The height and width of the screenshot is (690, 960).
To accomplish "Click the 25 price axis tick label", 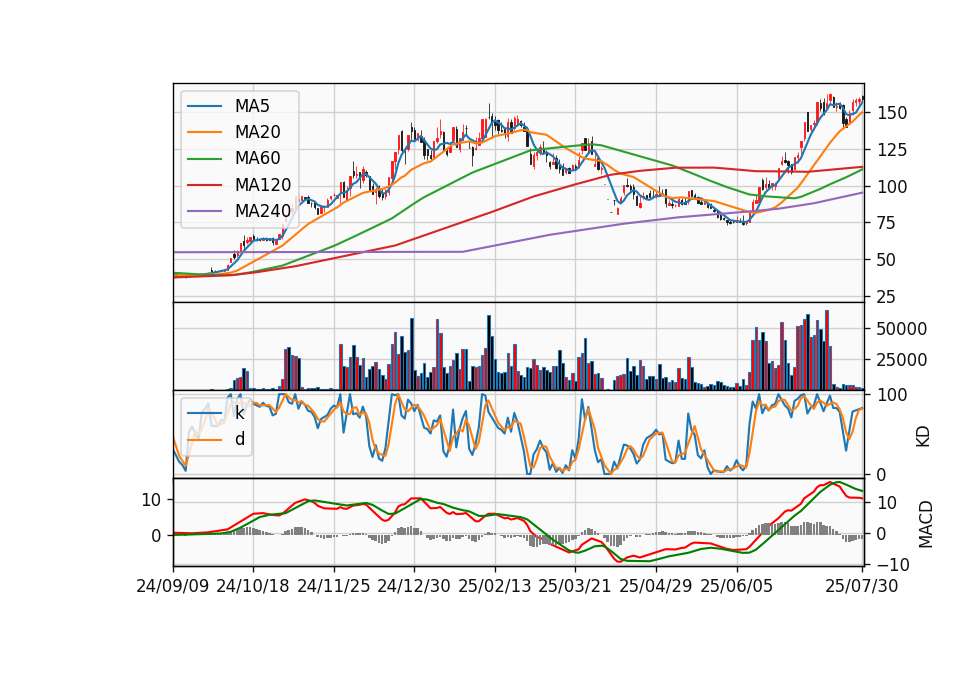I will pyautogui.click(x=887, y=297).
